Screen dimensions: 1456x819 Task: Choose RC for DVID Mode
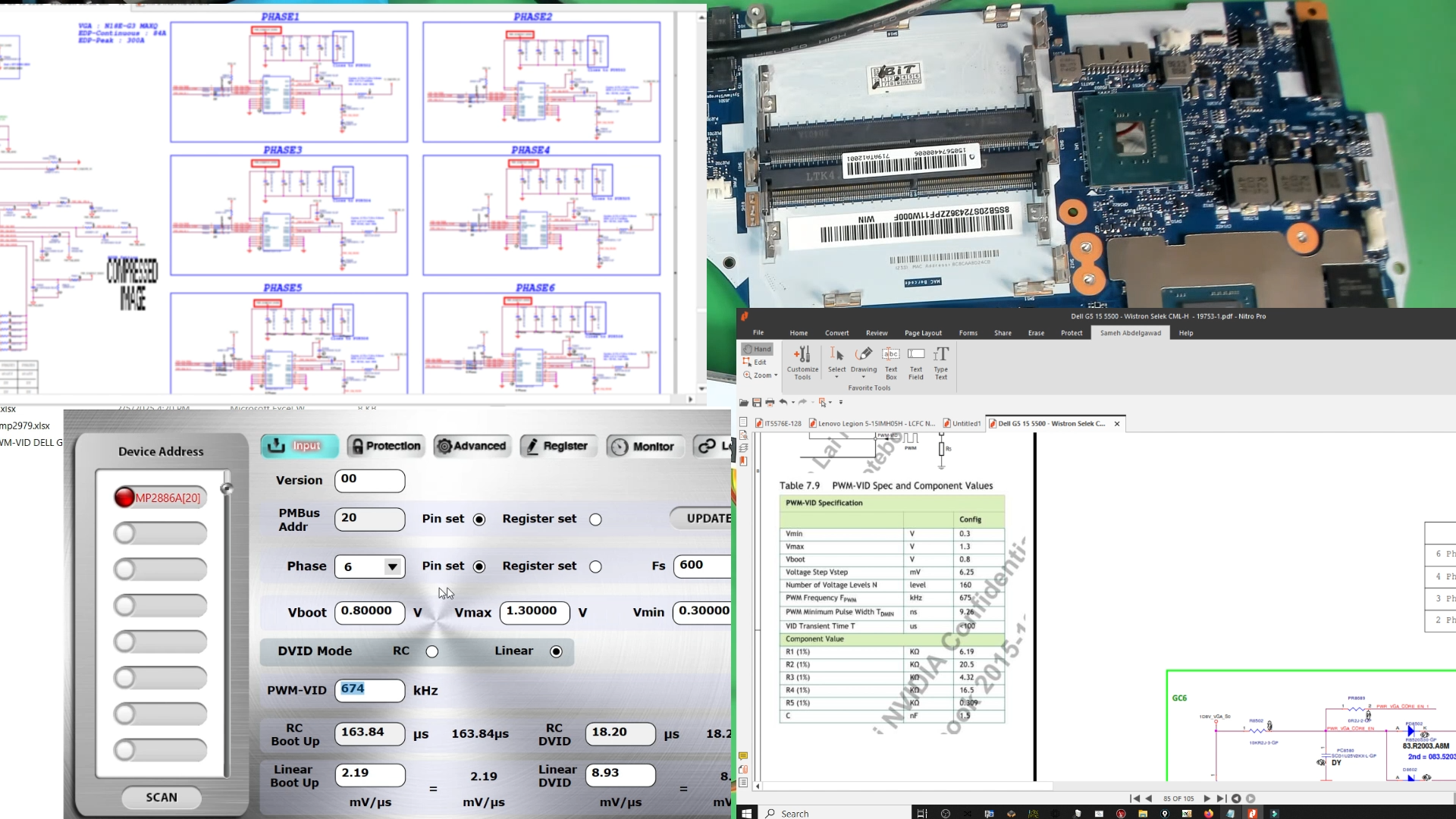[x=432, y=651]
